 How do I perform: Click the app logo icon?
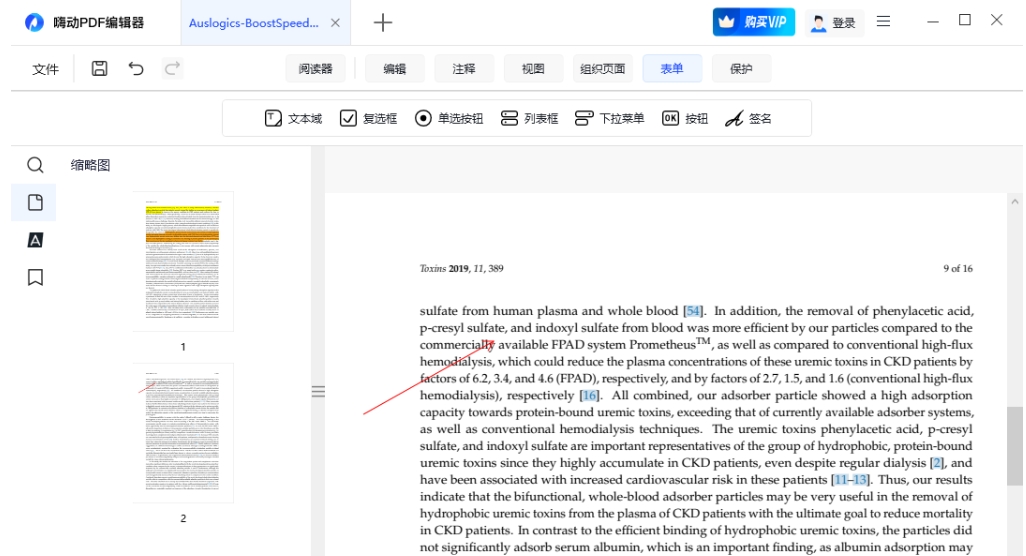point(34,22)
